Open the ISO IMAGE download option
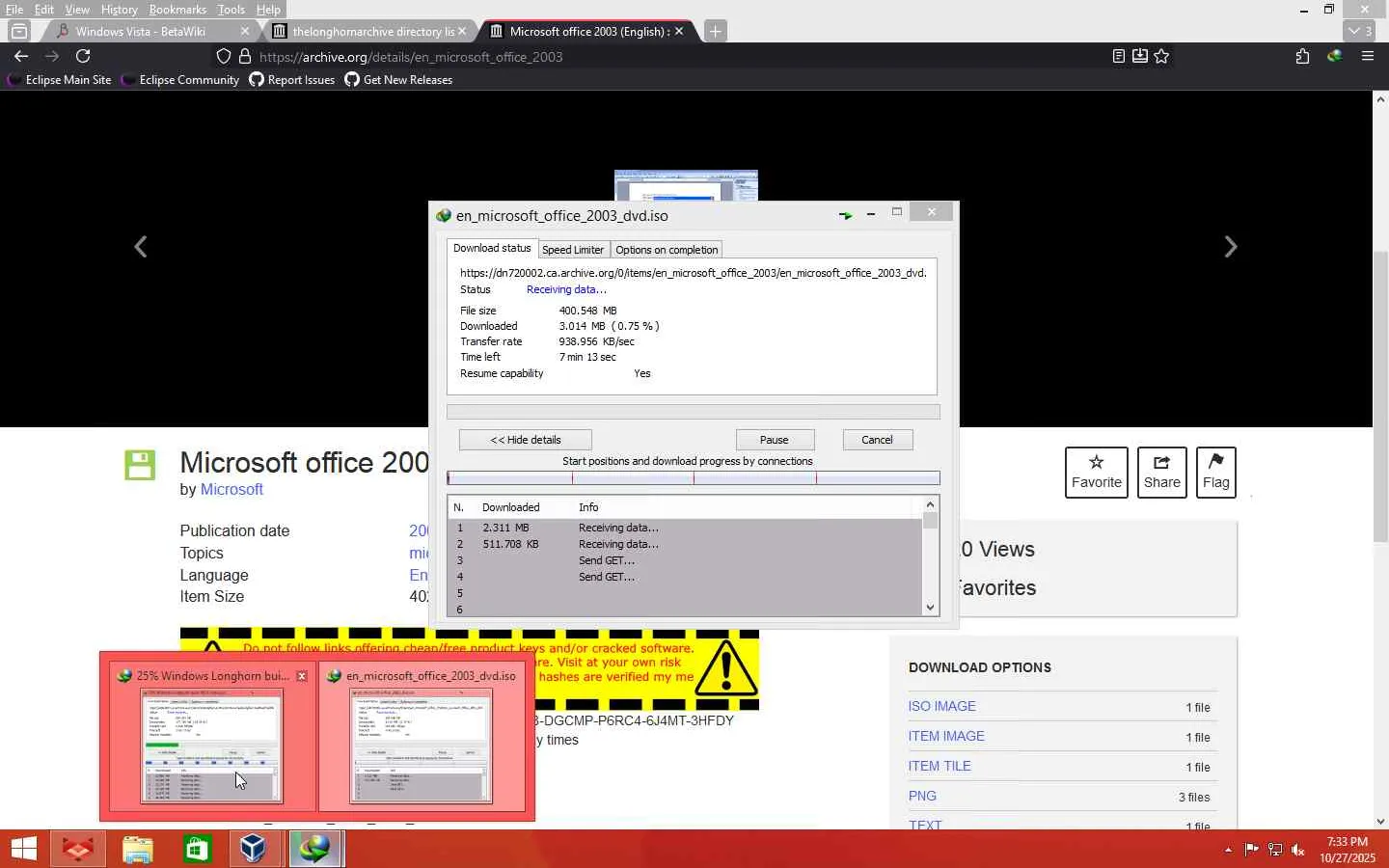The height and width of the screenshot is (868, 1389). pyautogui.click(x=942, y=706)
